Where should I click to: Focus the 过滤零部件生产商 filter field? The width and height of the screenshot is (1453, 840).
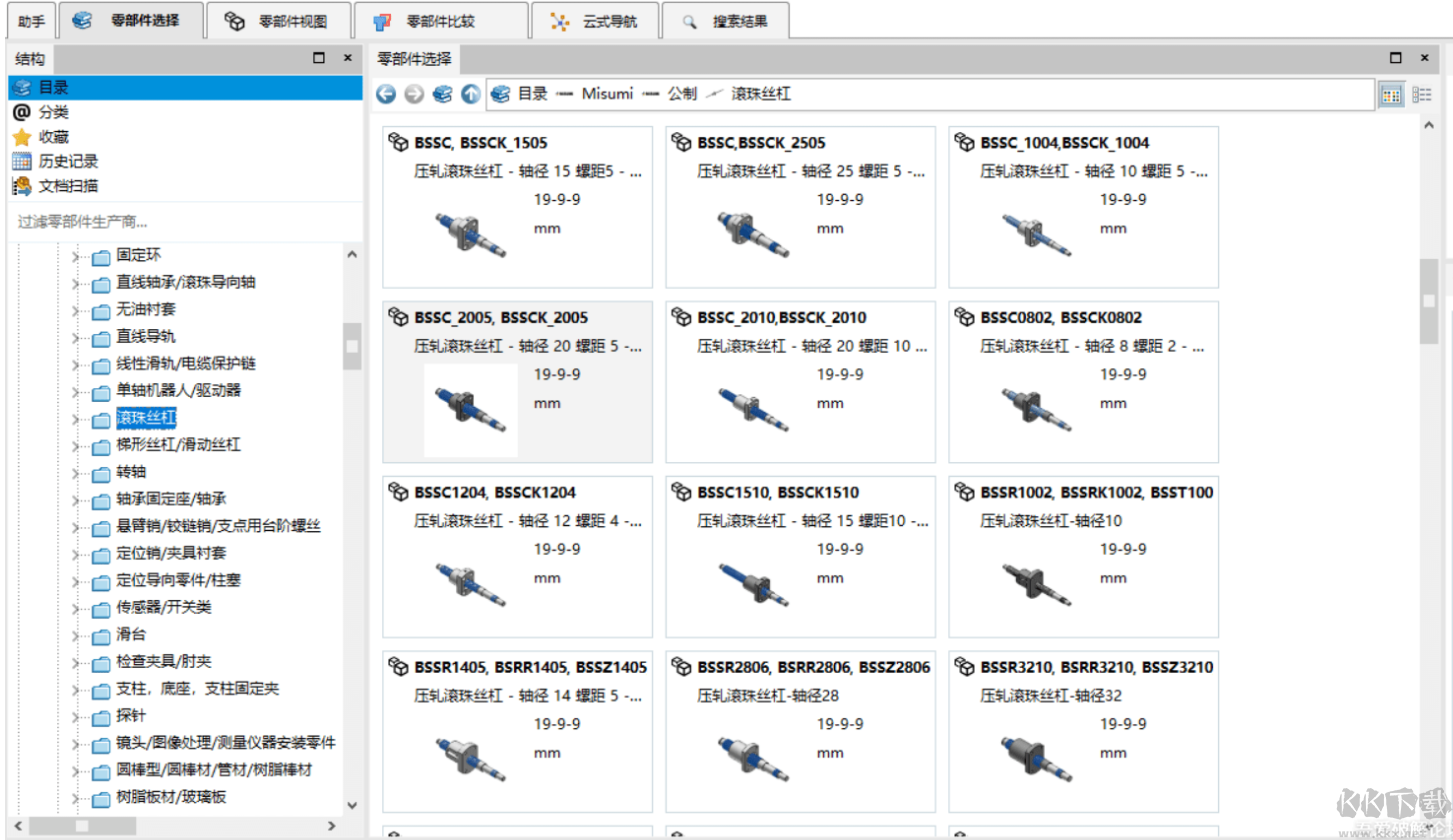[x=185, y=222]
